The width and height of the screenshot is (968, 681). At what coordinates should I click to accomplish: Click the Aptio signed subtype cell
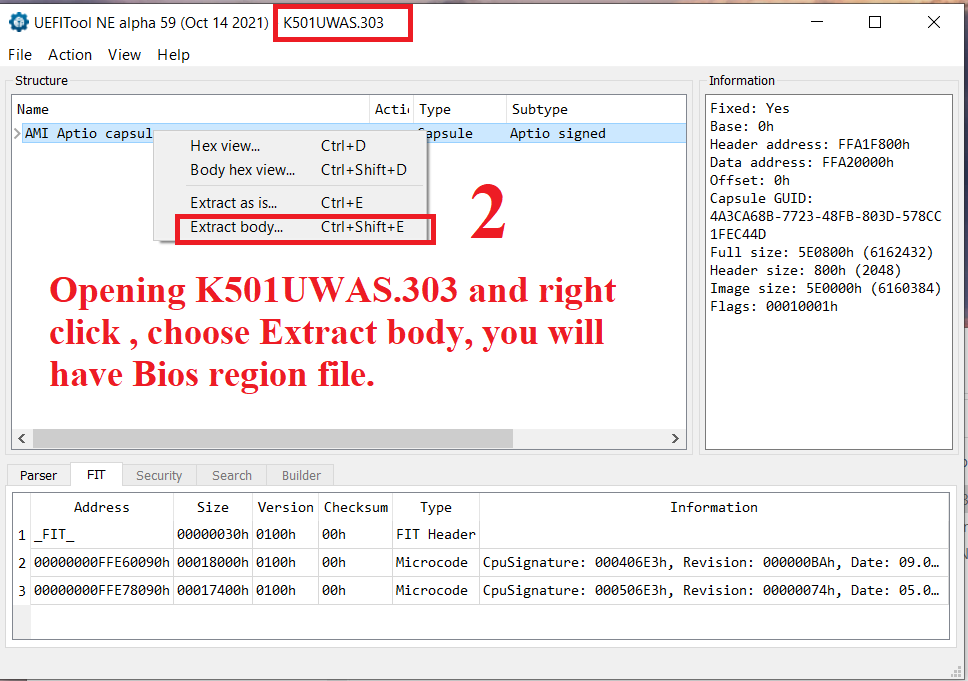pyautogui.click(x=557, y=133)
